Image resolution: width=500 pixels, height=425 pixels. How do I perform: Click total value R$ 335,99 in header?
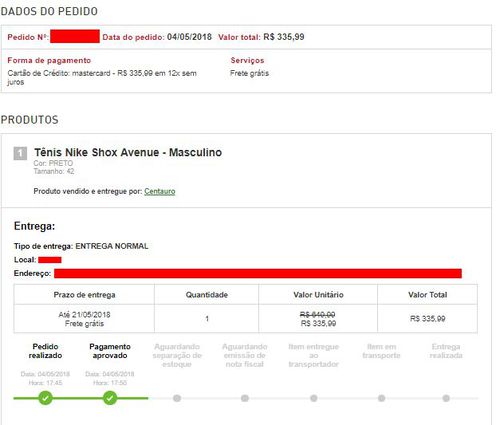284,37
